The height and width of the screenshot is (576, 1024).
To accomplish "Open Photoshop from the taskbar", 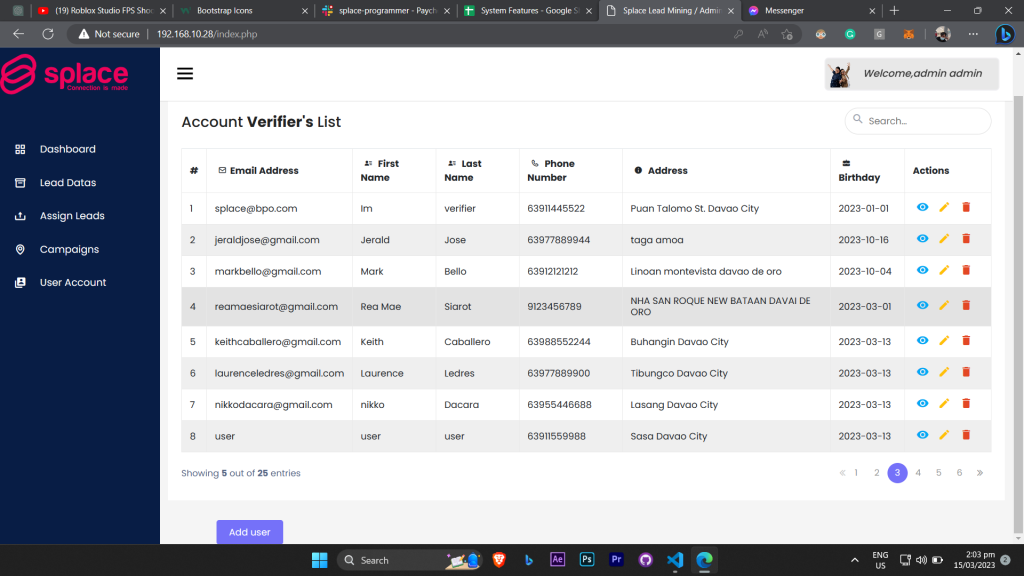I will coord(587,559).
